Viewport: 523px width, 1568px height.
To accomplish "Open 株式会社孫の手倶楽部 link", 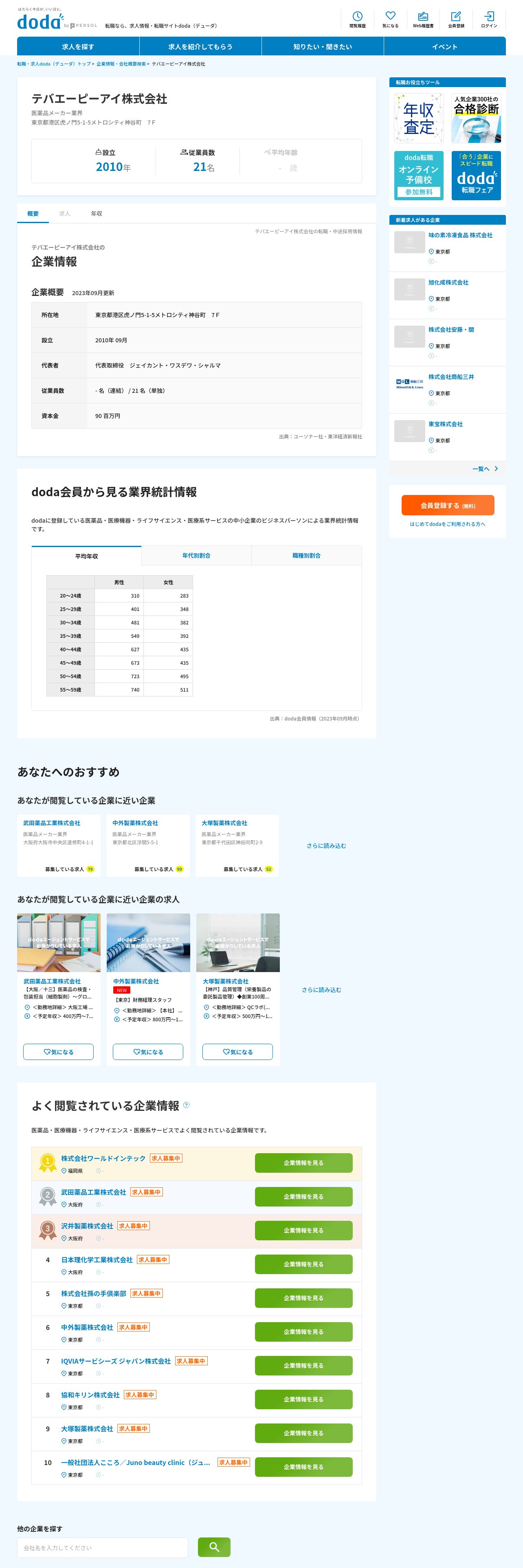I will click(93, 1294).
